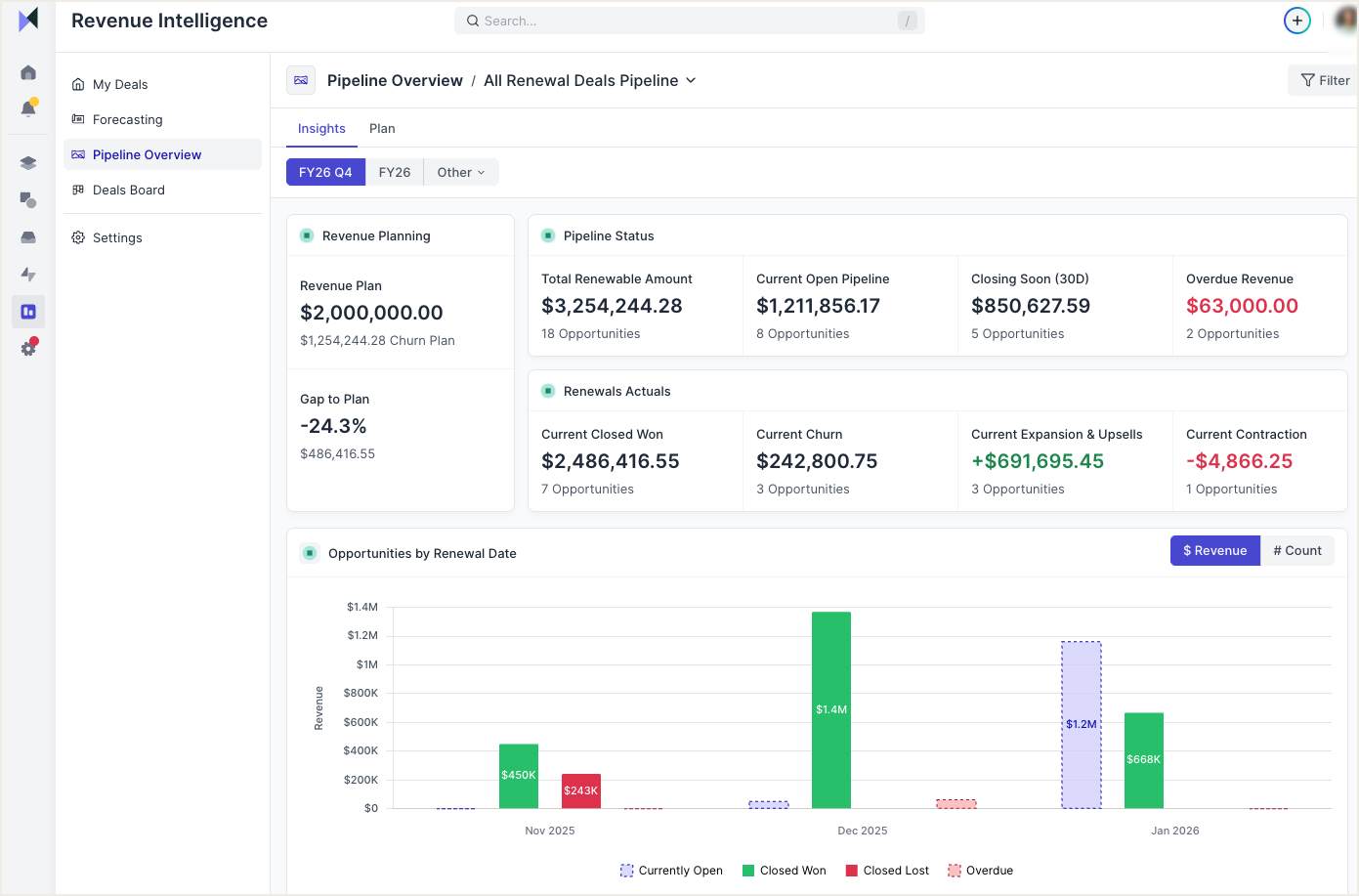1359x896 pixels.
Task: Click the Search input field
Action: pyautogui.click(x=689, y=21)
